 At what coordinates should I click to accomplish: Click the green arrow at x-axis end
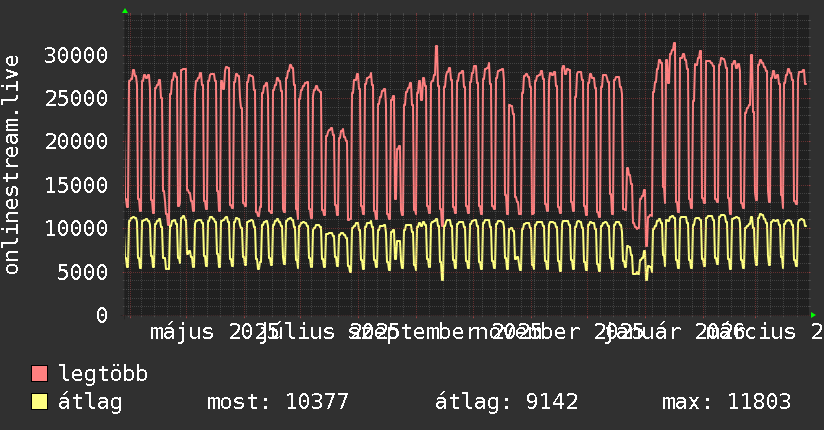(813, 315)
